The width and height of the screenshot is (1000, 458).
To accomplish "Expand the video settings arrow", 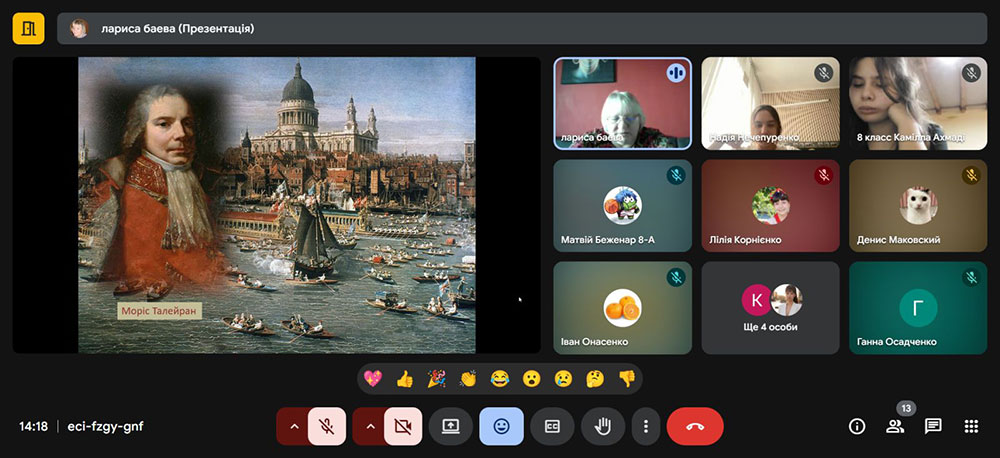I will tap(369, 426).
